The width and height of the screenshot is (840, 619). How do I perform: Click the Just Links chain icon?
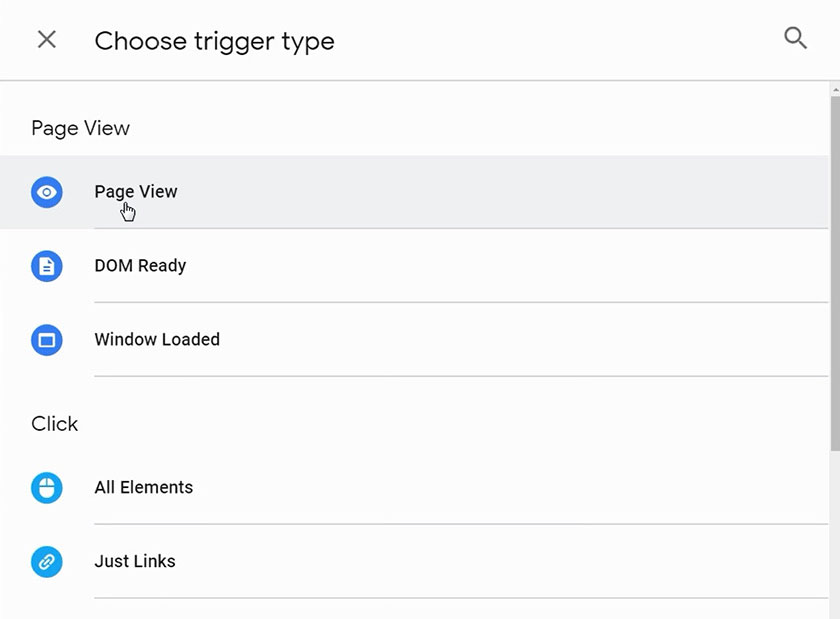47,562
